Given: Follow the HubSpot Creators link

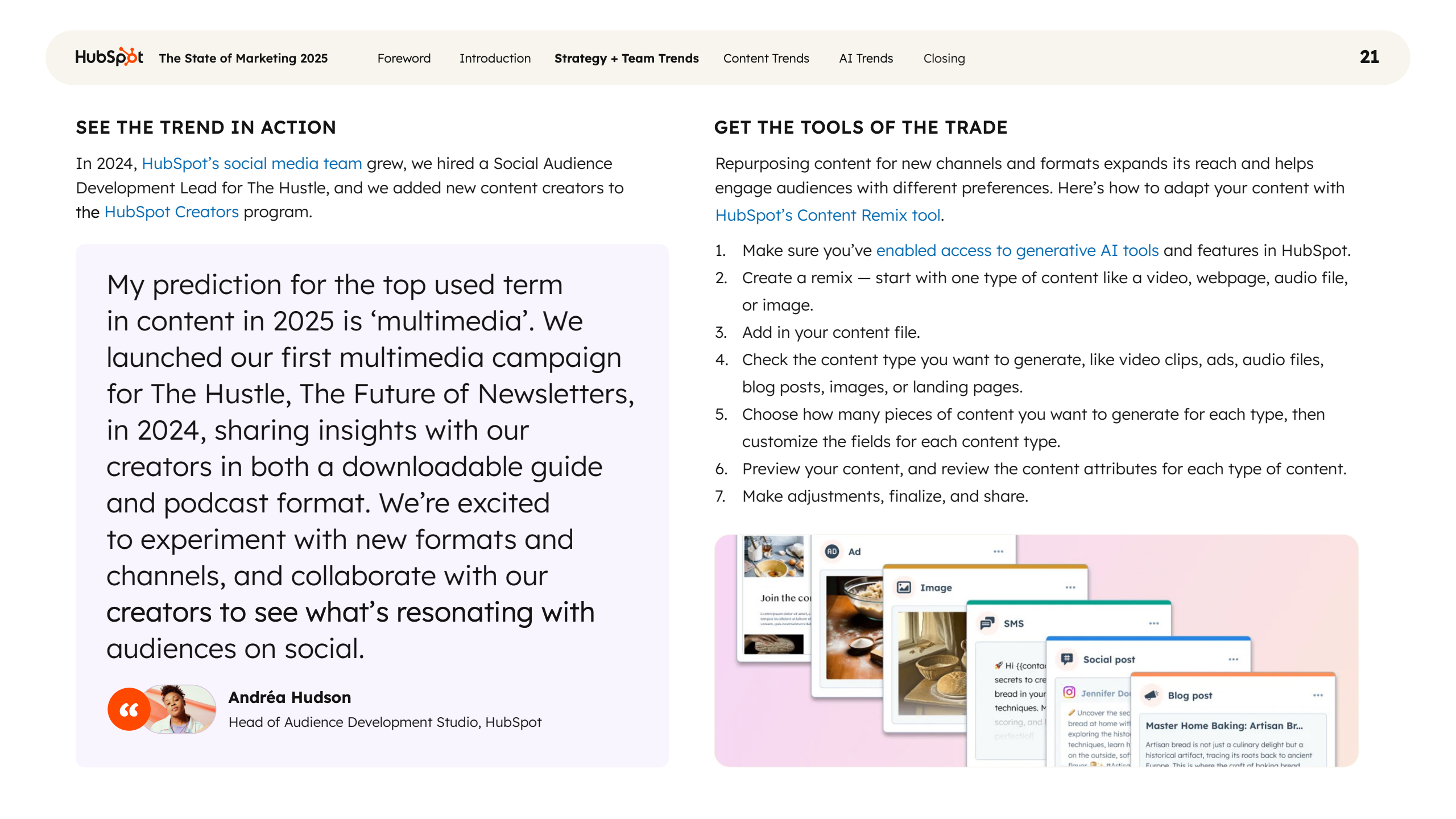Looking at the screenshot, I should coord(171,212).
